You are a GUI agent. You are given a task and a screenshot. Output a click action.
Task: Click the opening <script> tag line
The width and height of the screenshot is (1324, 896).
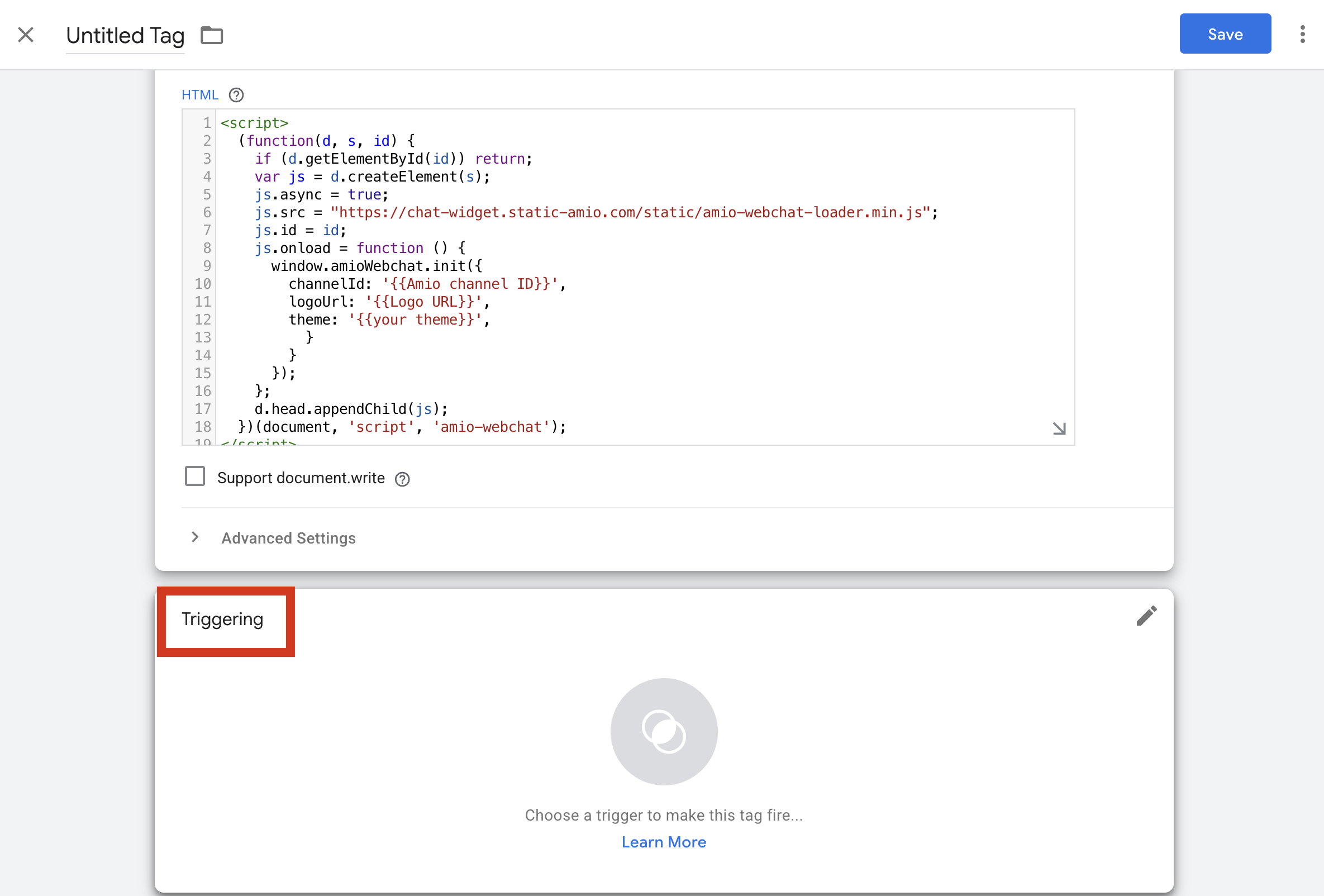(x=255, y=123)
